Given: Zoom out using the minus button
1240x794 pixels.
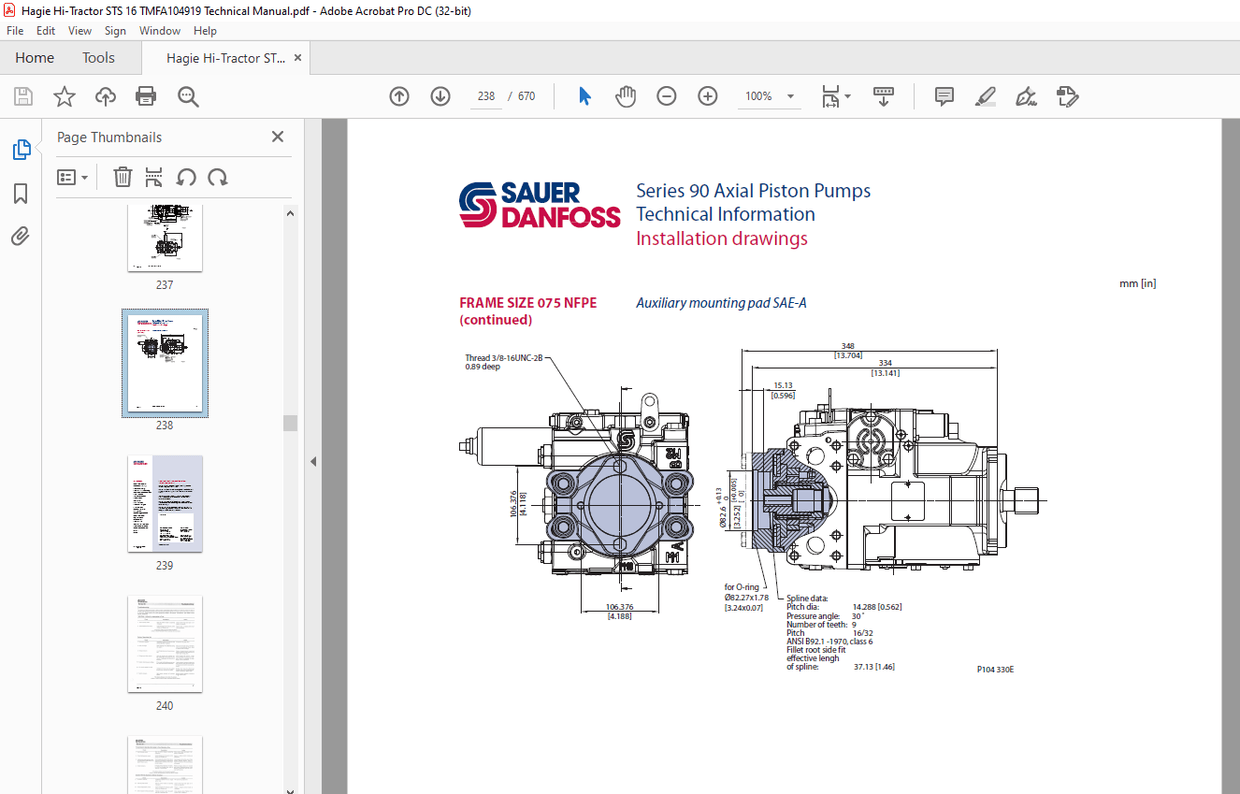Looking at the screenshot, I should tap(666, 96).
